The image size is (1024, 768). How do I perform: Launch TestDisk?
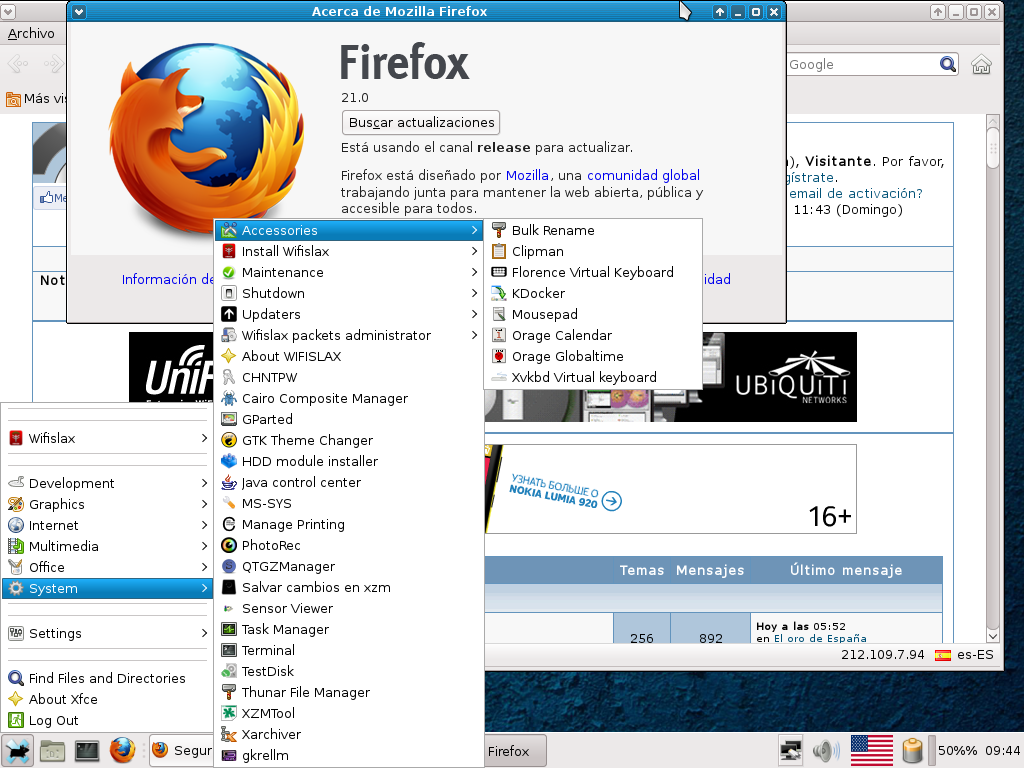coord(349,671)
